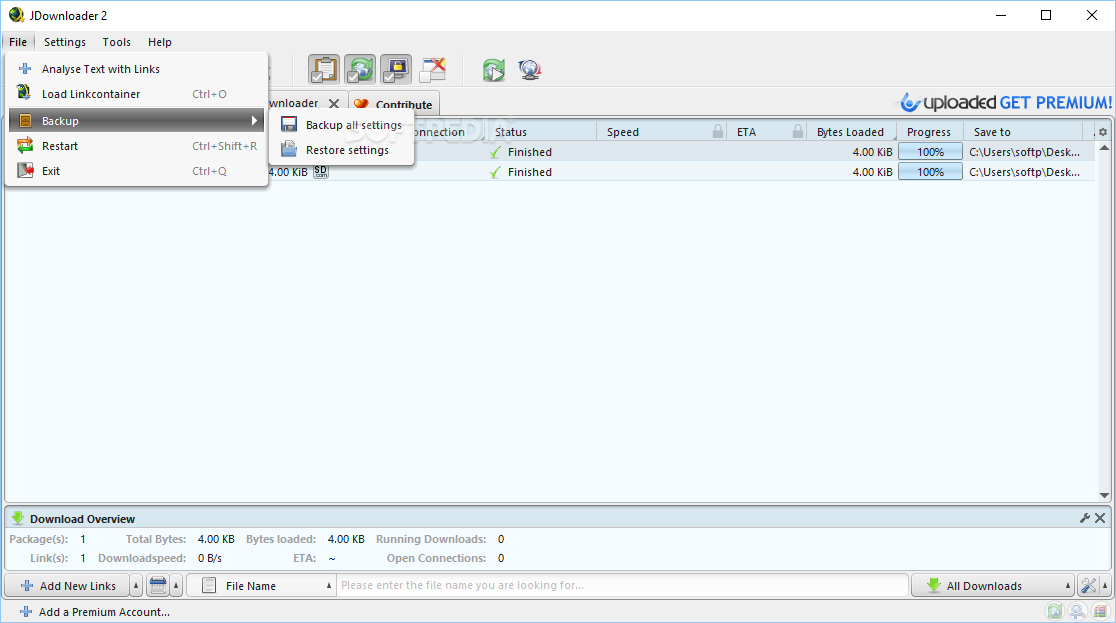Viewport: 1116px width, 623px height.
Task: Click the folder icon beside Restore settings
Action: 289,150
